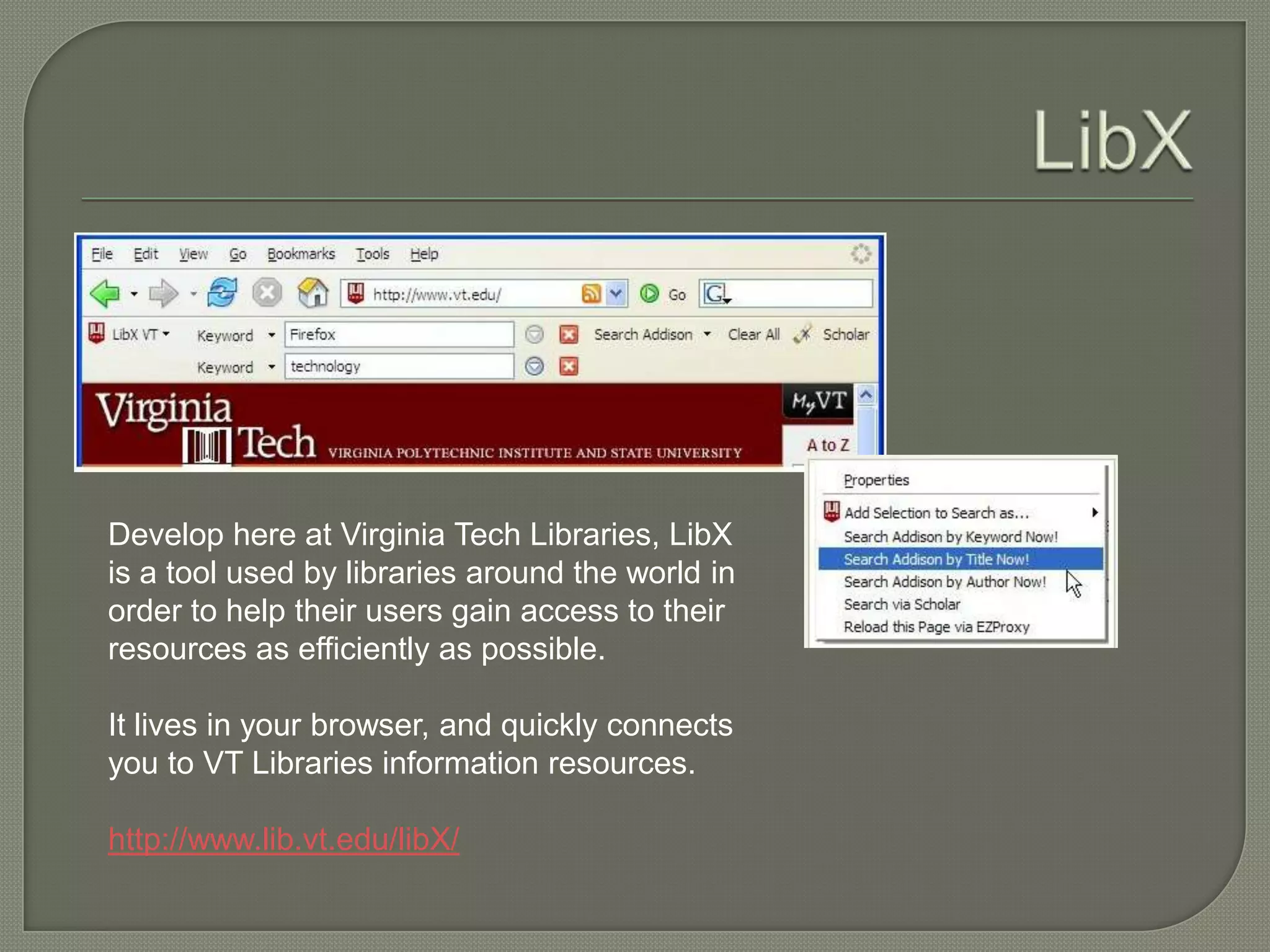Click the page scrollbar up arrow
Image resolution: width=1270 pixels, height=952 pixels.
tap(866, 394)
